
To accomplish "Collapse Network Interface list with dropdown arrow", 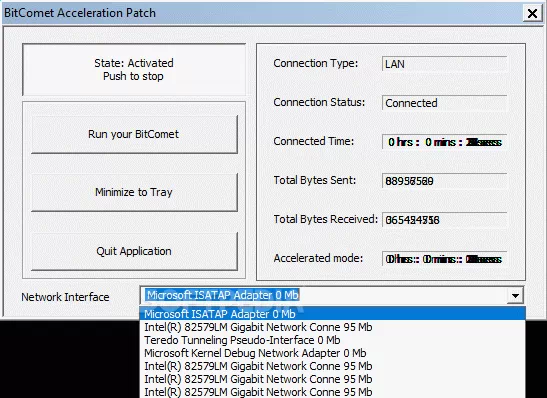I will click(x=515, y=296).
